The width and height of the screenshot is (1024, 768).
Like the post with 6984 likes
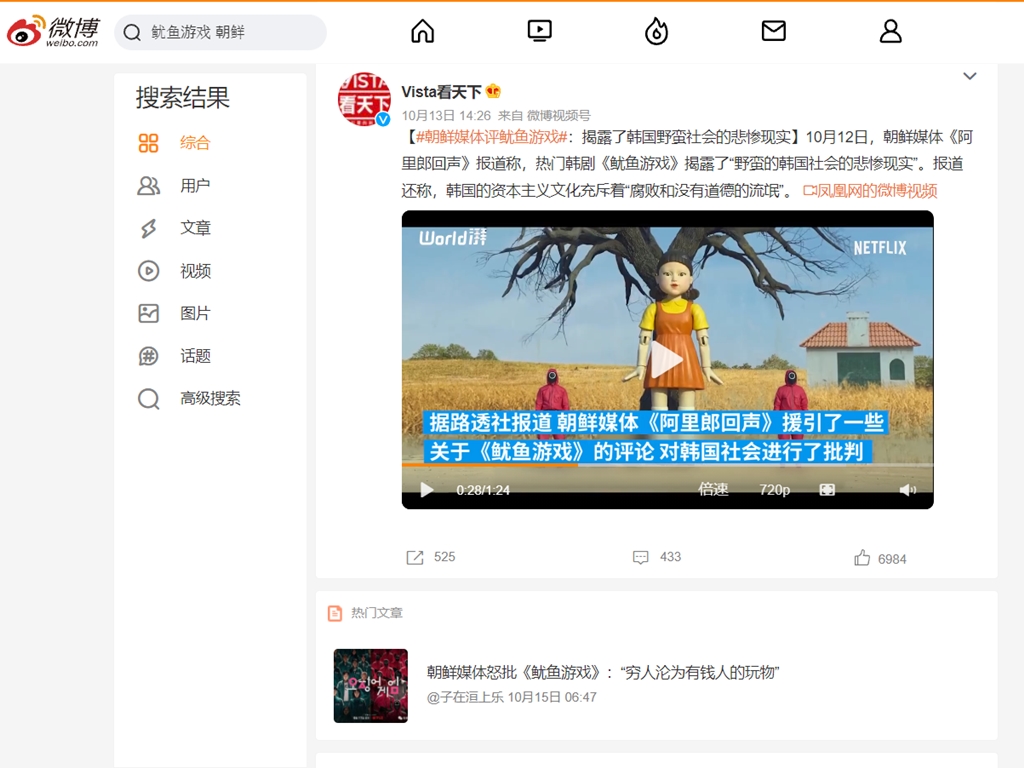coord(880,558)
